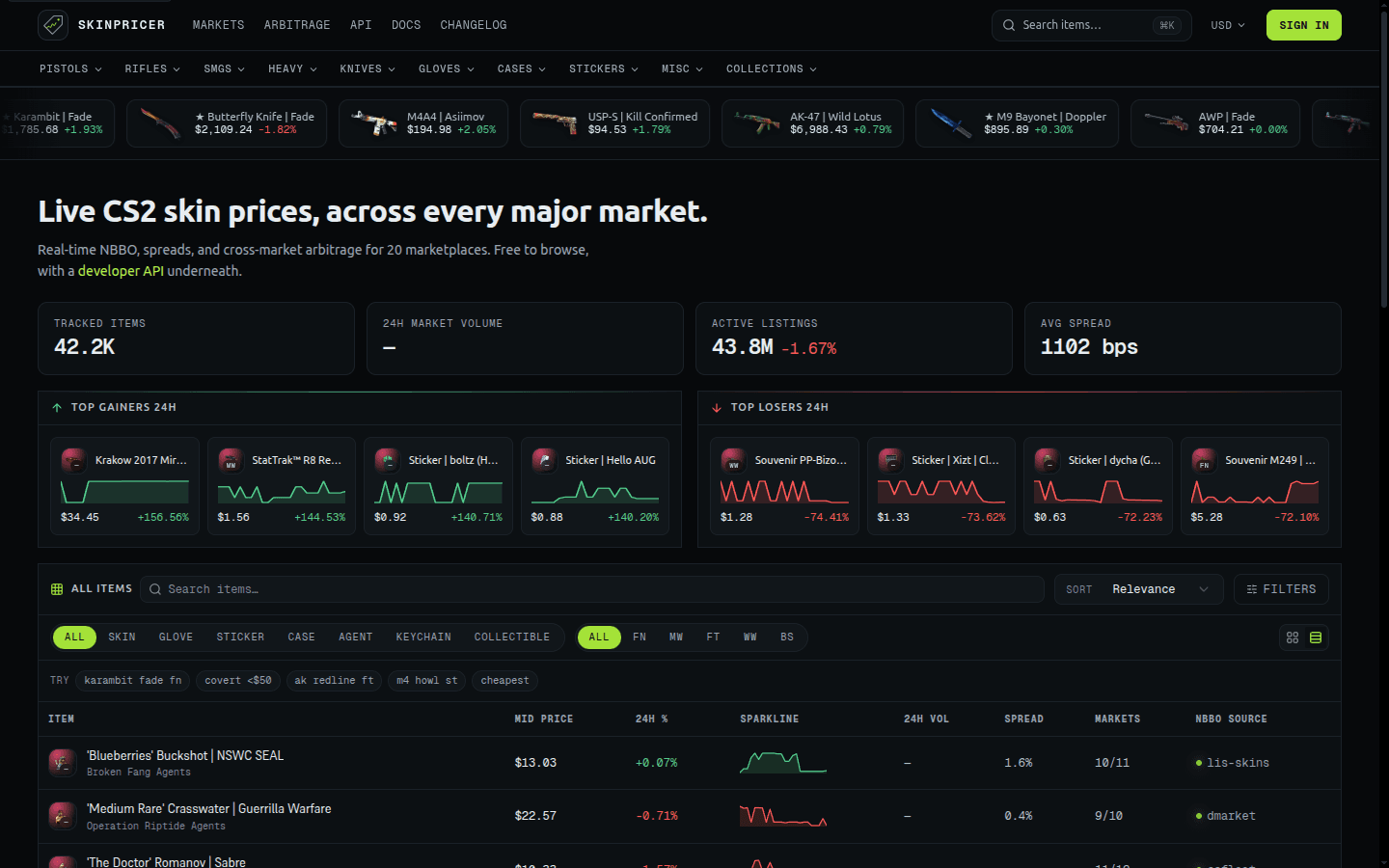Click Blueberries Buckshot agent icon
This screenshot has height=868, width=1389.
[63, 763]
